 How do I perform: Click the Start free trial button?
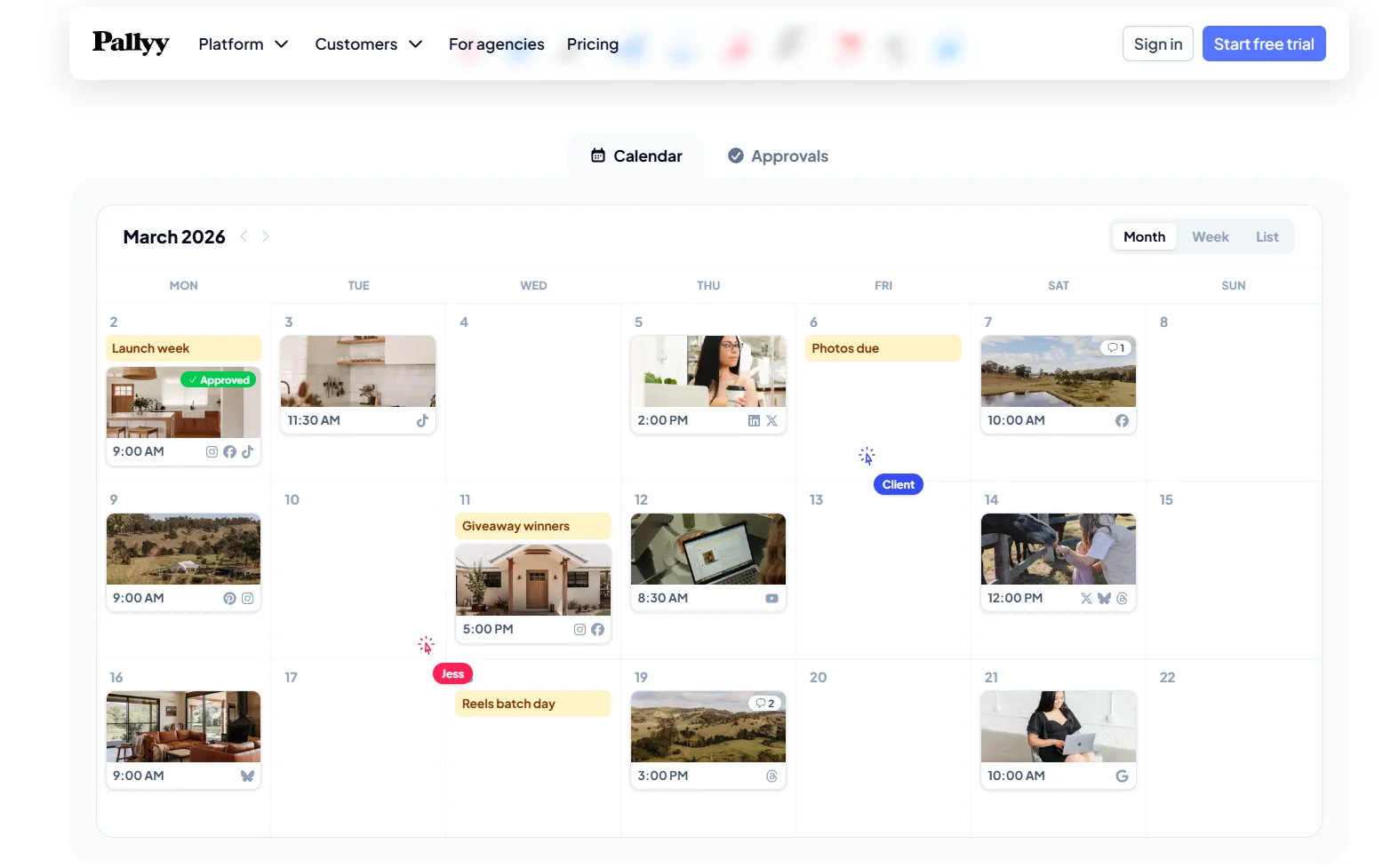pos(1264,44)
